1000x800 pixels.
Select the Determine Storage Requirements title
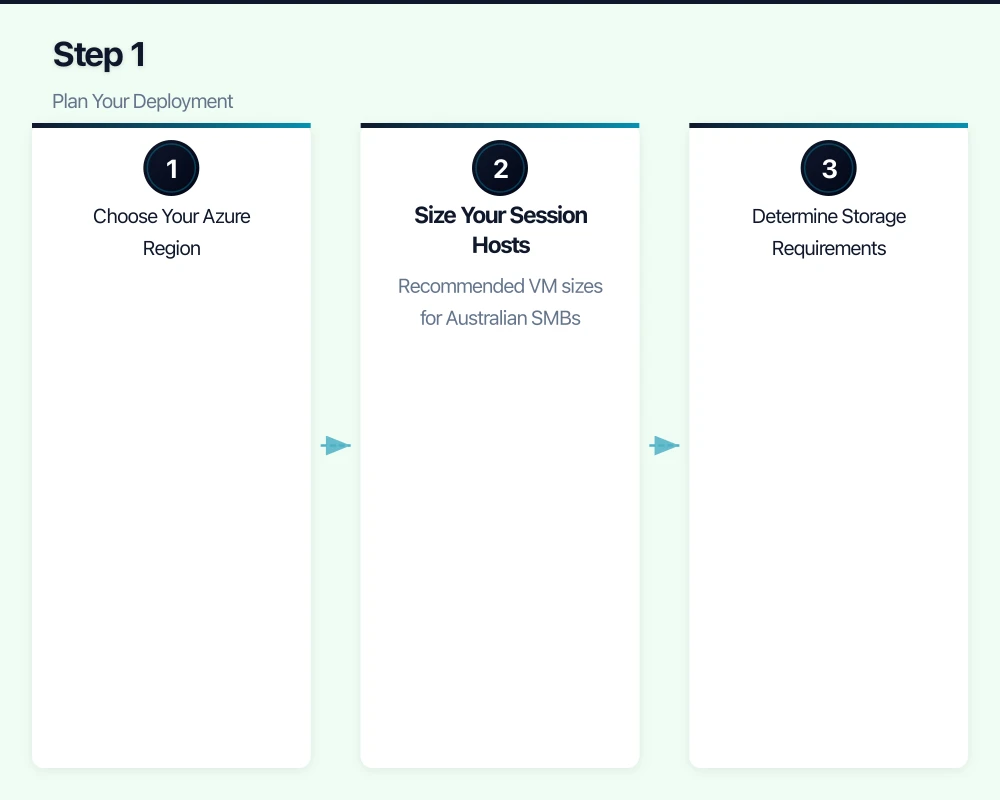(x=829, y=232)
